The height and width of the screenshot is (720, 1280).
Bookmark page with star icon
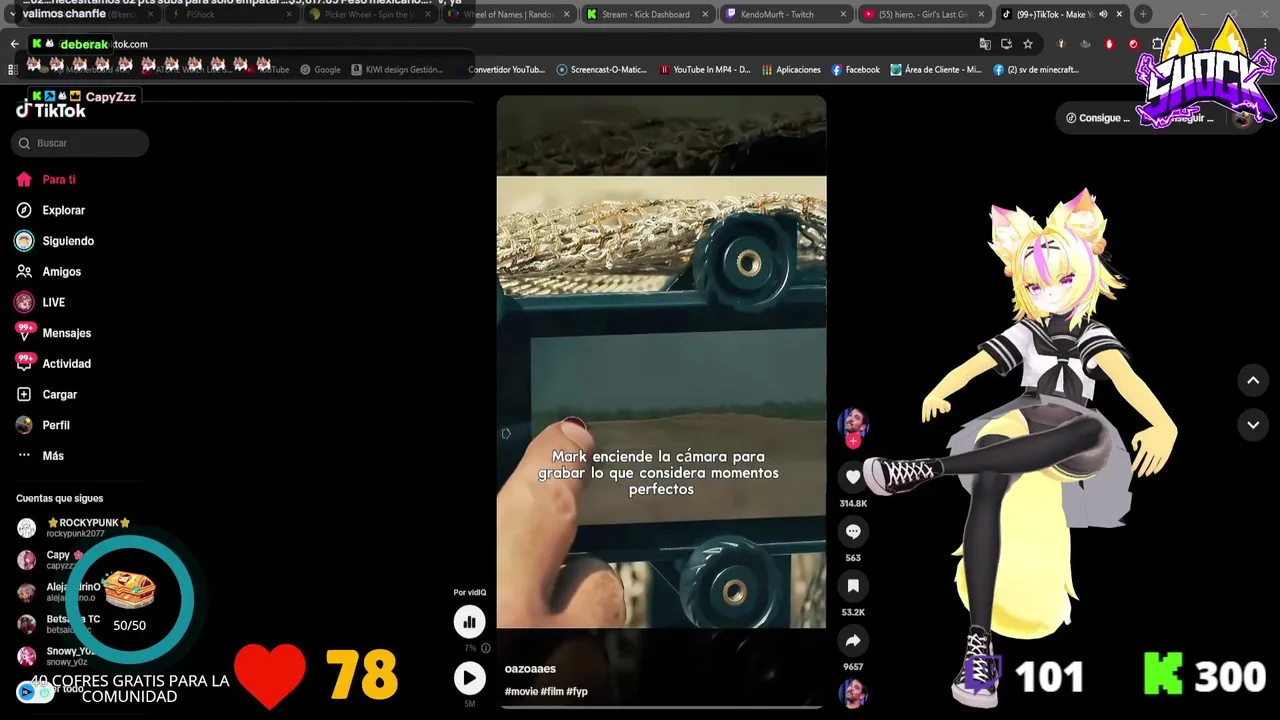[1027, 44]
